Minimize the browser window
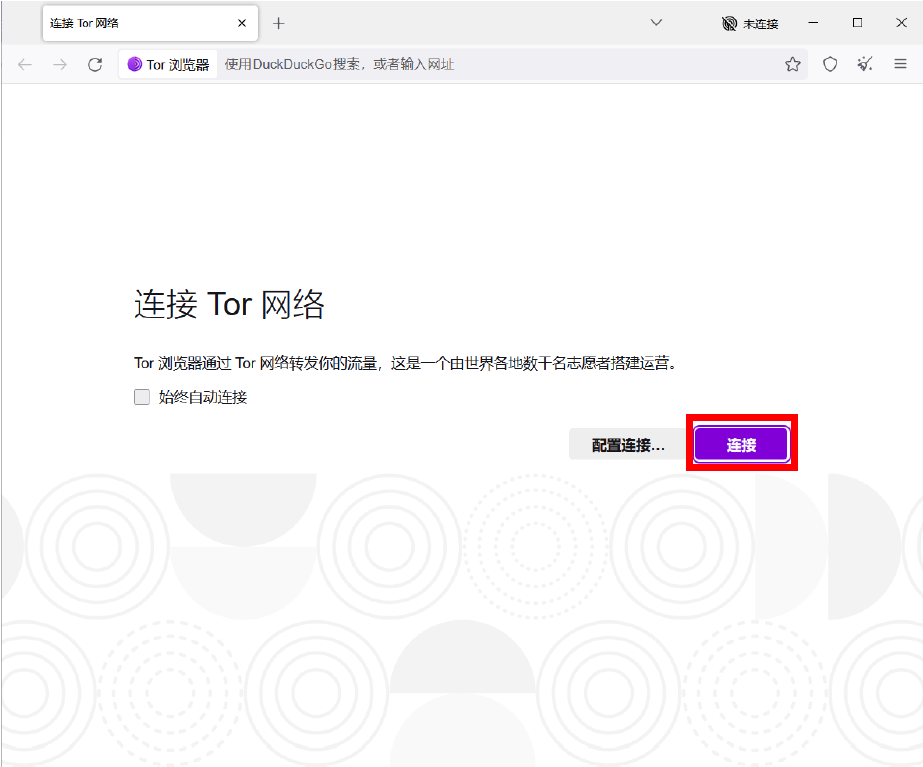Screen dimensions: 923x767 tap(814, 23)
